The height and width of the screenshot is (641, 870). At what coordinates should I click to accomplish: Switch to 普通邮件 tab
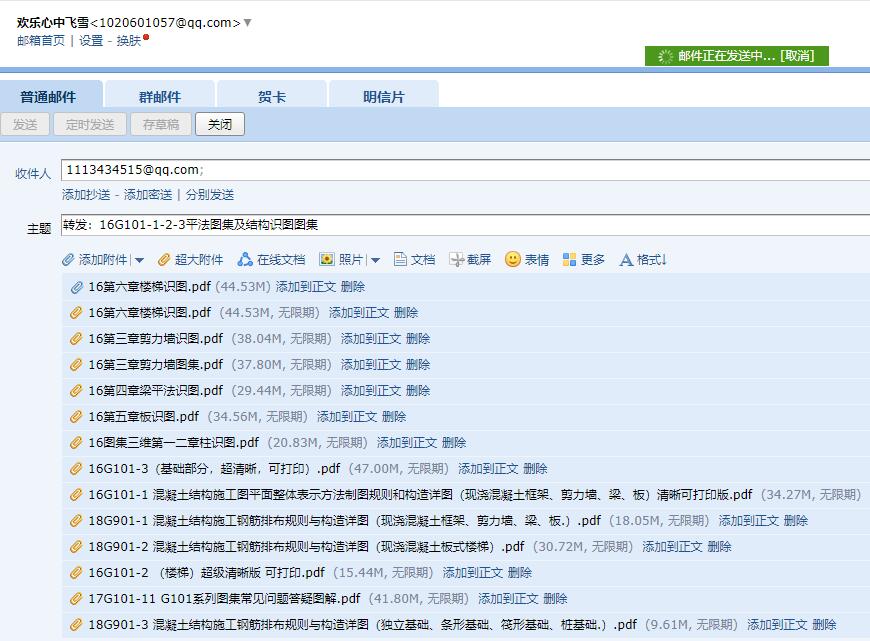(51, 95)
